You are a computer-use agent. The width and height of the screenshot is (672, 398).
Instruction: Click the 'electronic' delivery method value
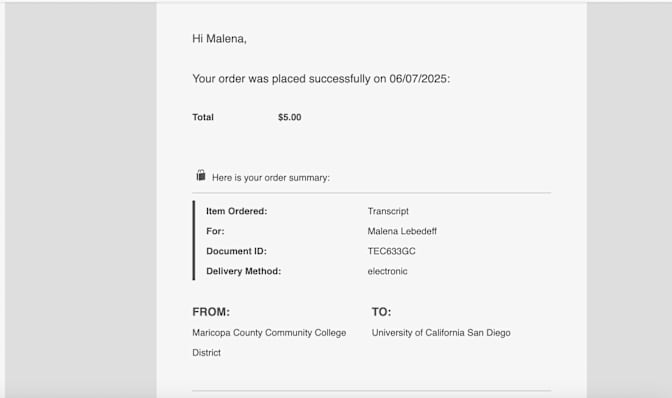(x=387, y=271)
